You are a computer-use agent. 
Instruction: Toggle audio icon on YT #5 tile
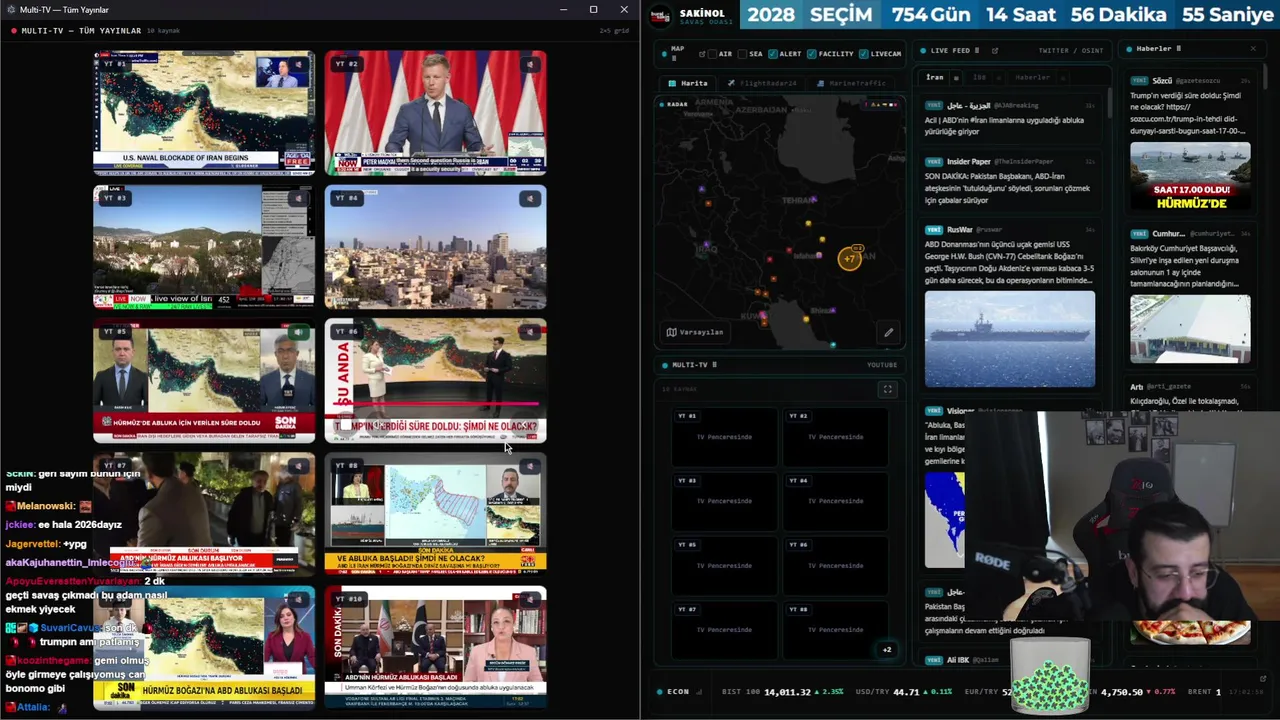tap(298, 332)
